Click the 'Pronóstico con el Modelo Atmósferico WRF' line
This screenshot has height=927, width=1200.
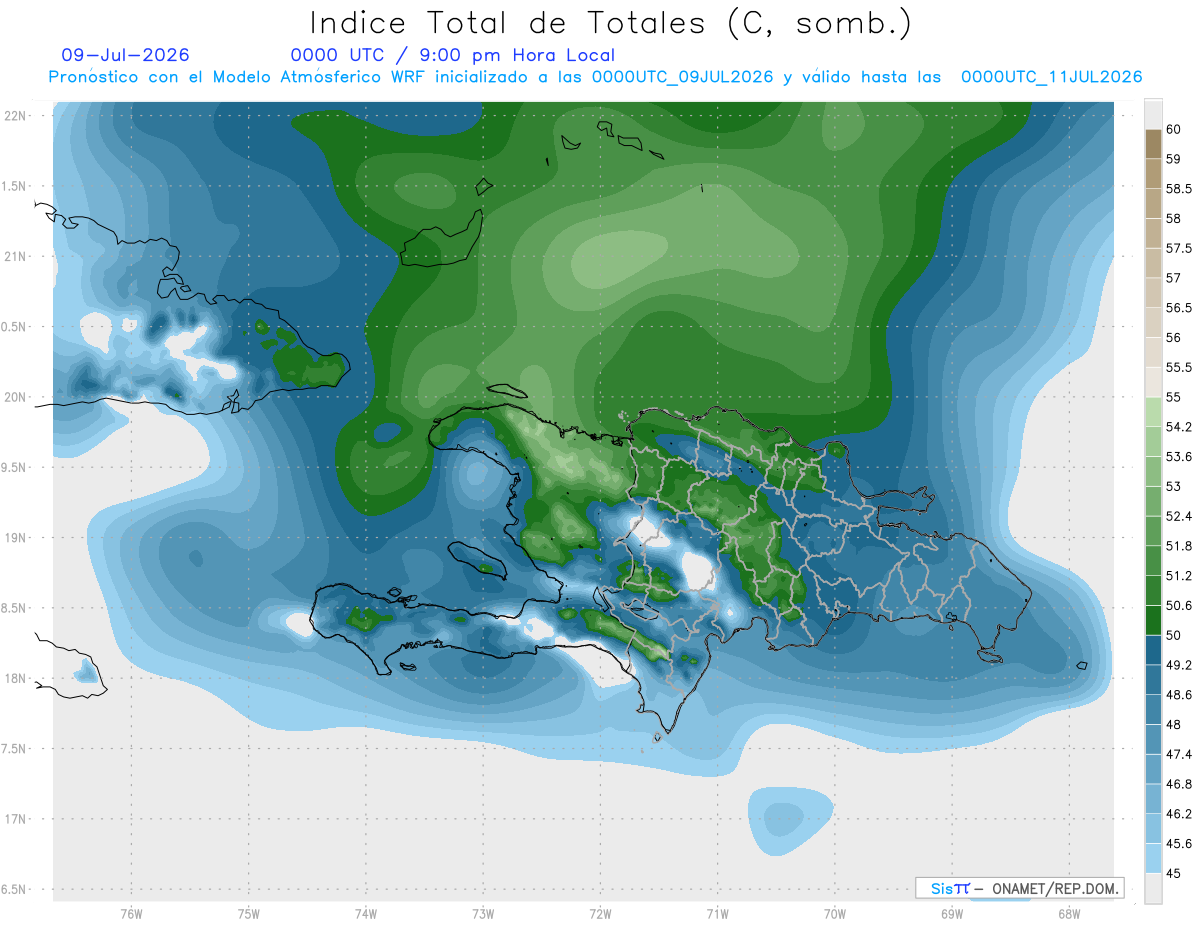point(595,77)
